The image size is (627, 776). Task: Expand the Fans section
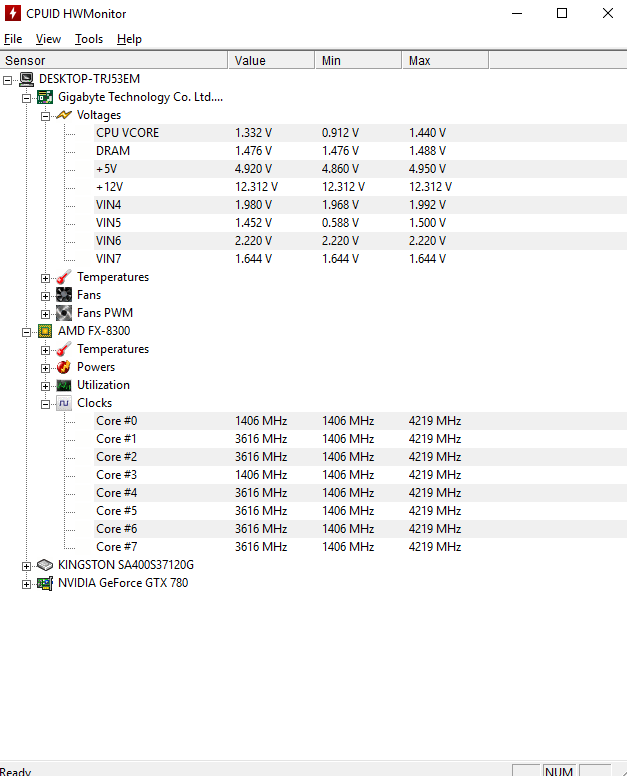[x=45, y=296]
